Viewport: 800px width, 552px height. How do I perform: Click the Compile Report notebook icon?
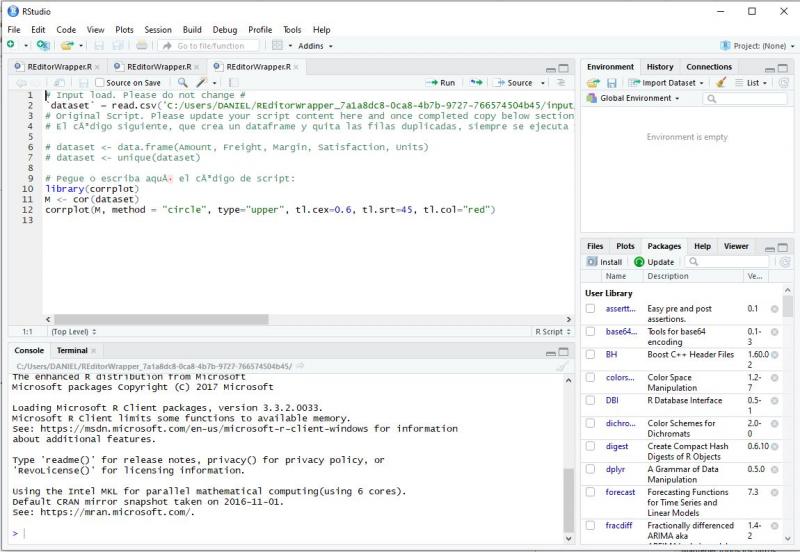[233, 83]
